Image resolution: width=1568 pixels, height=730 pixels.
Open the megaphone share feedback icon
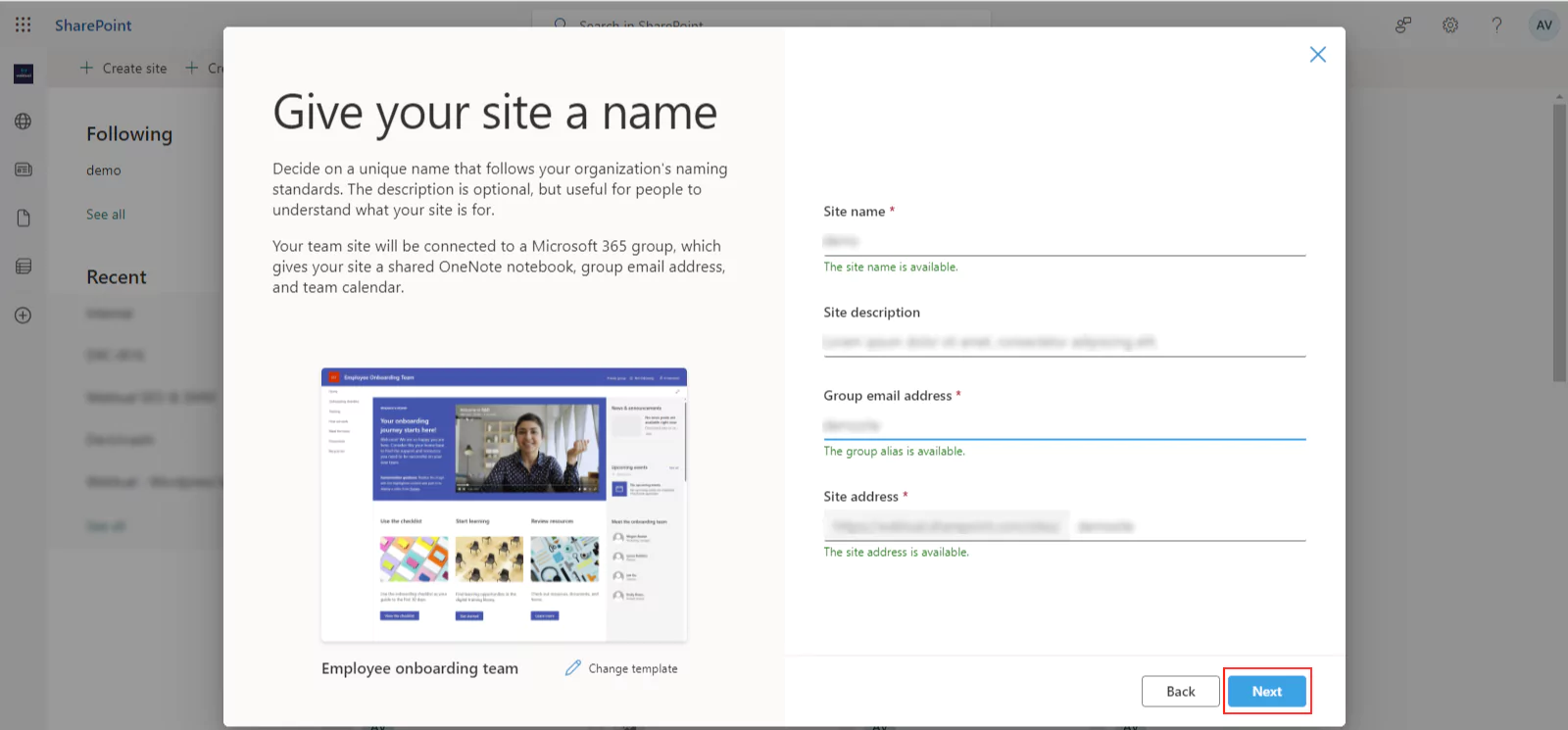[1403, 25]
